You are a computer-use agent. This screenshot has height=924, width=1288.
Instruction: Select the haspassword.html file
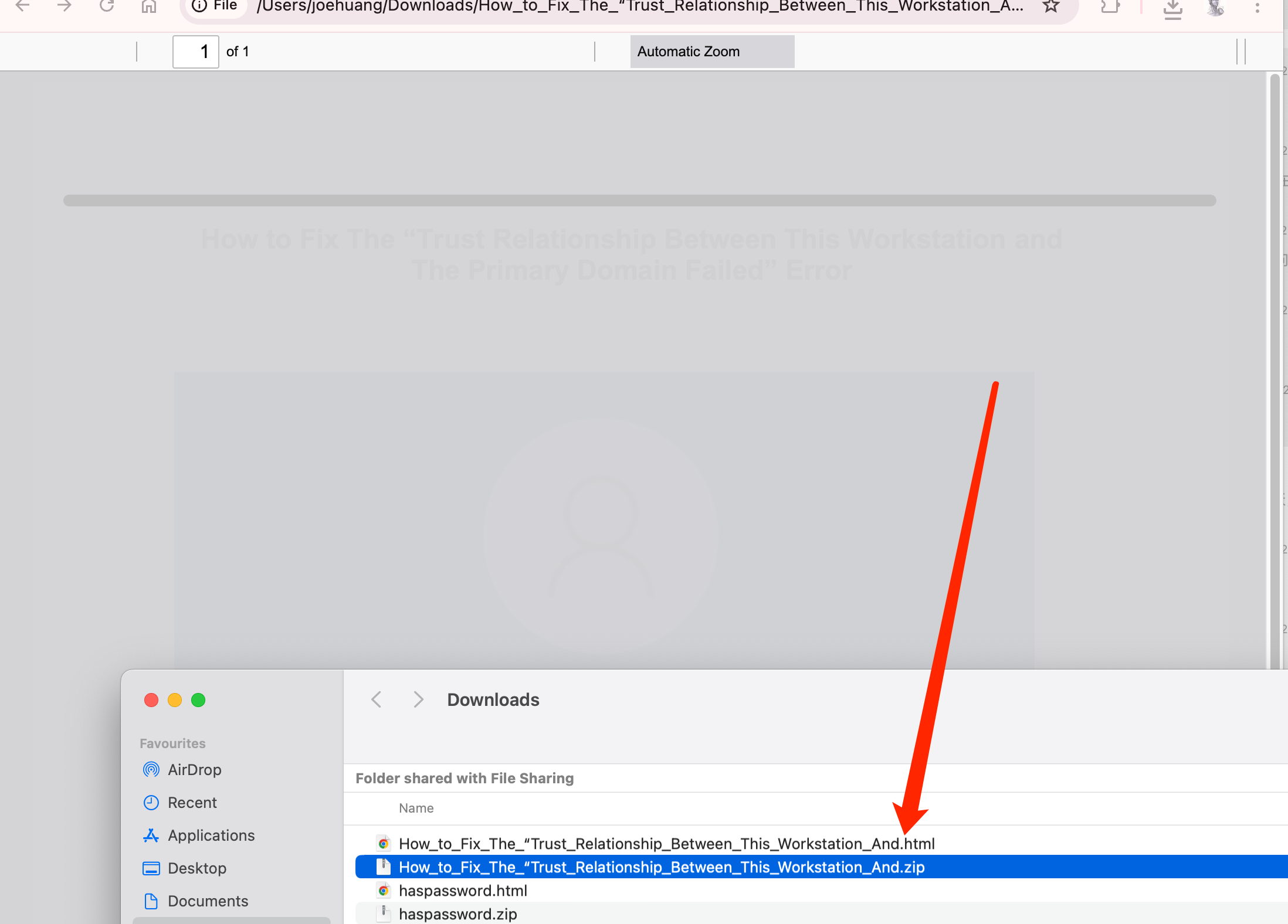pyautogui.click(x=463, y=890)
